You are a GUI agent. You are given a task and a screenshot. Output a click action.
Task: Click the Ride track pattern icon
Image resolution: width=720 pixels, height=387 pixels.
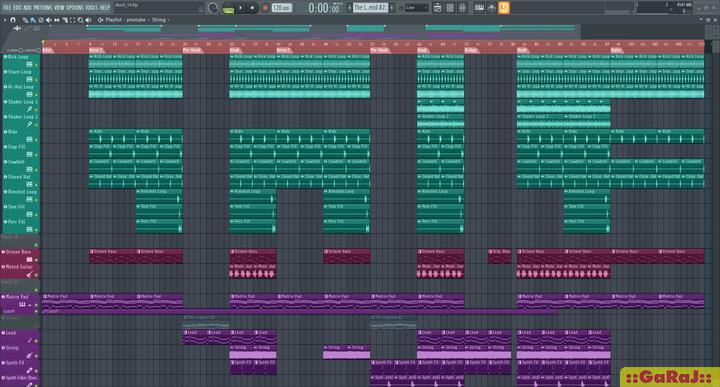(29, 140)
